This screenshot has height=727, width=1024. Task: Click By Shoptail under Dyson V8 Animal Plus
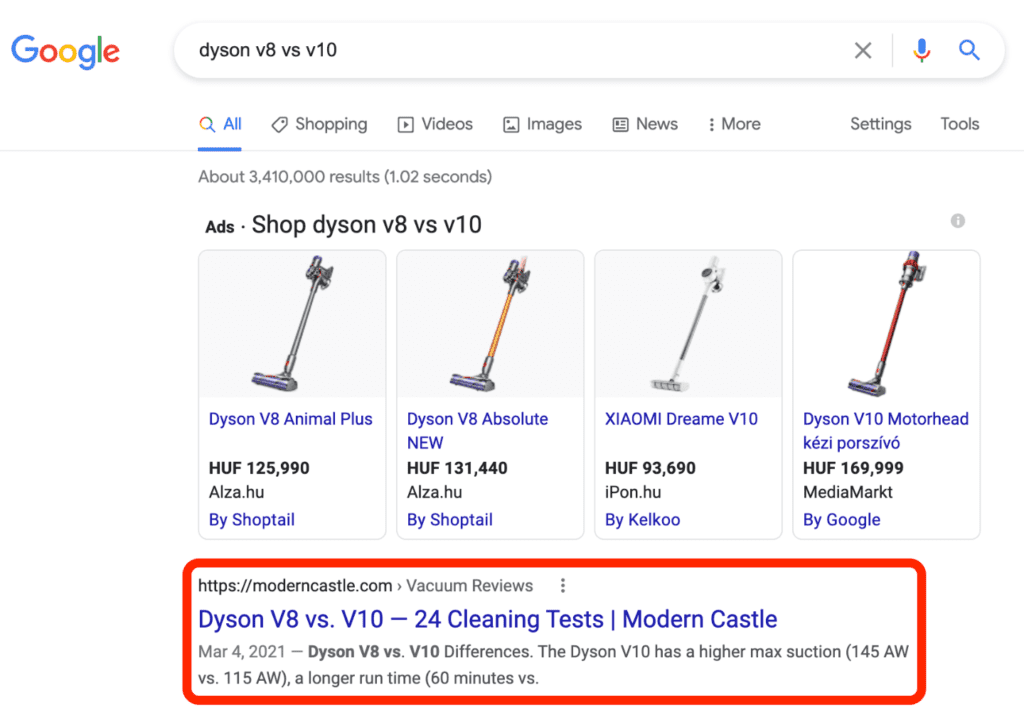[251, 520]
